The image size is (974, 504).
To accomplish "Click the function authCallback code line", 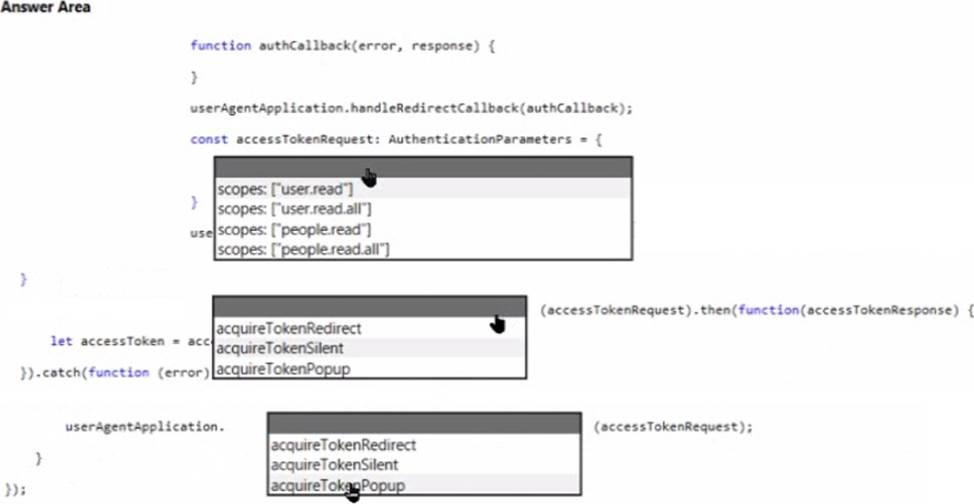I will (342, 46).
